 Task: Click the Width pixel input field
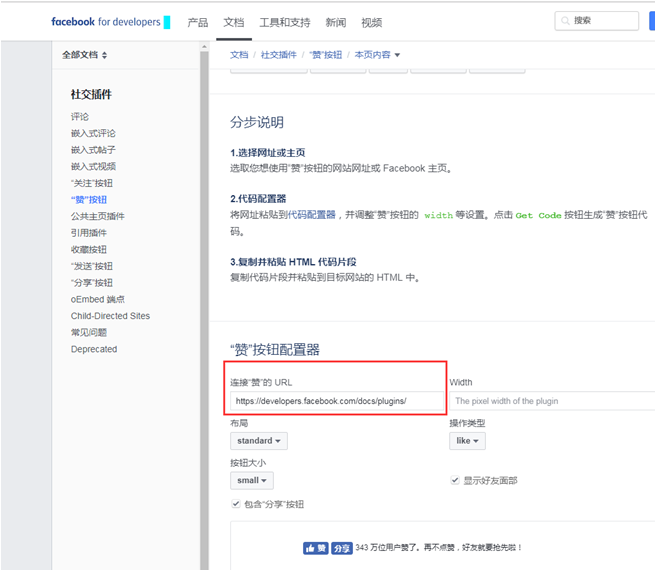[550, 401]
